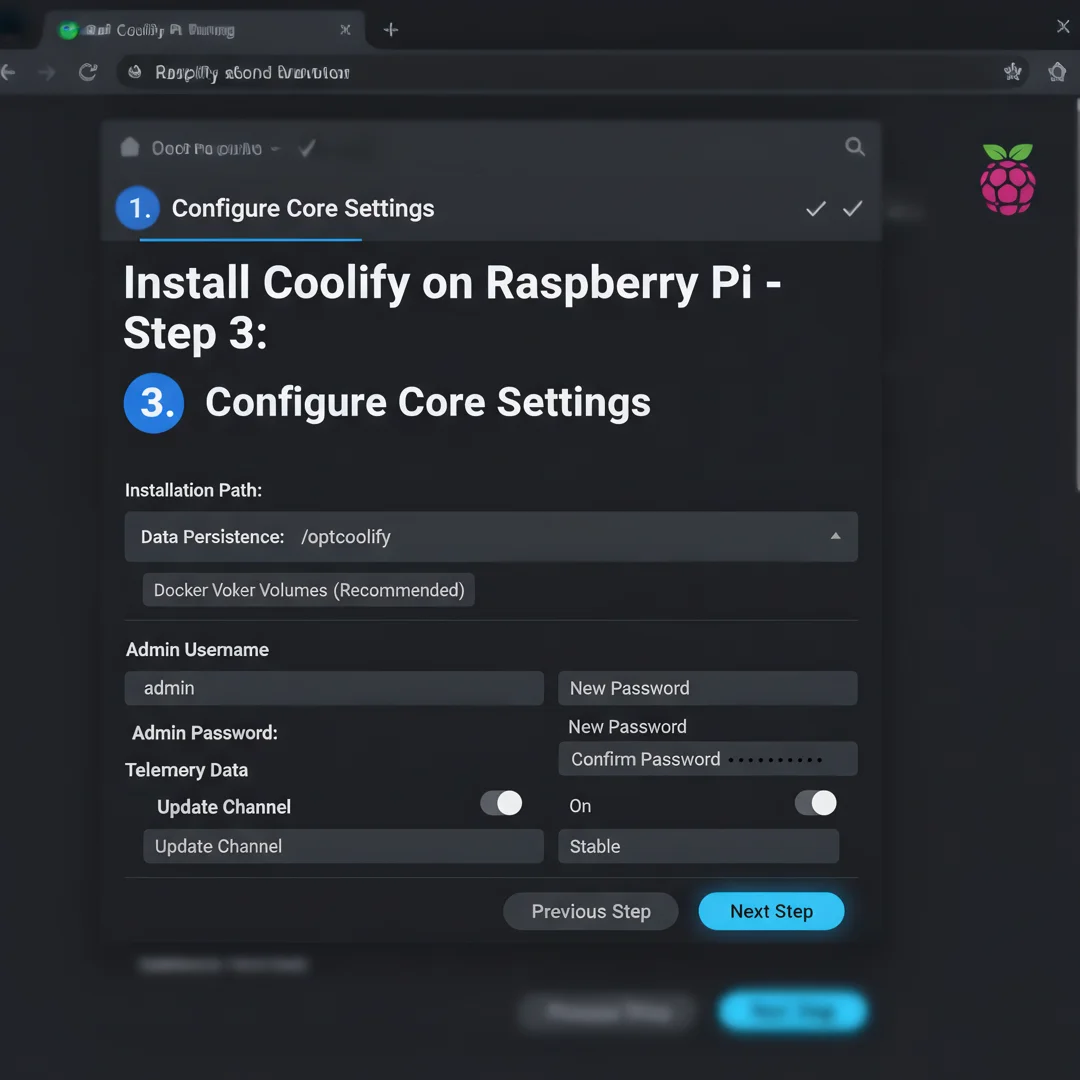Click the Coolify tab favicon
Viewport: 1080px width, 1080px height.
[x=68, y=30]
